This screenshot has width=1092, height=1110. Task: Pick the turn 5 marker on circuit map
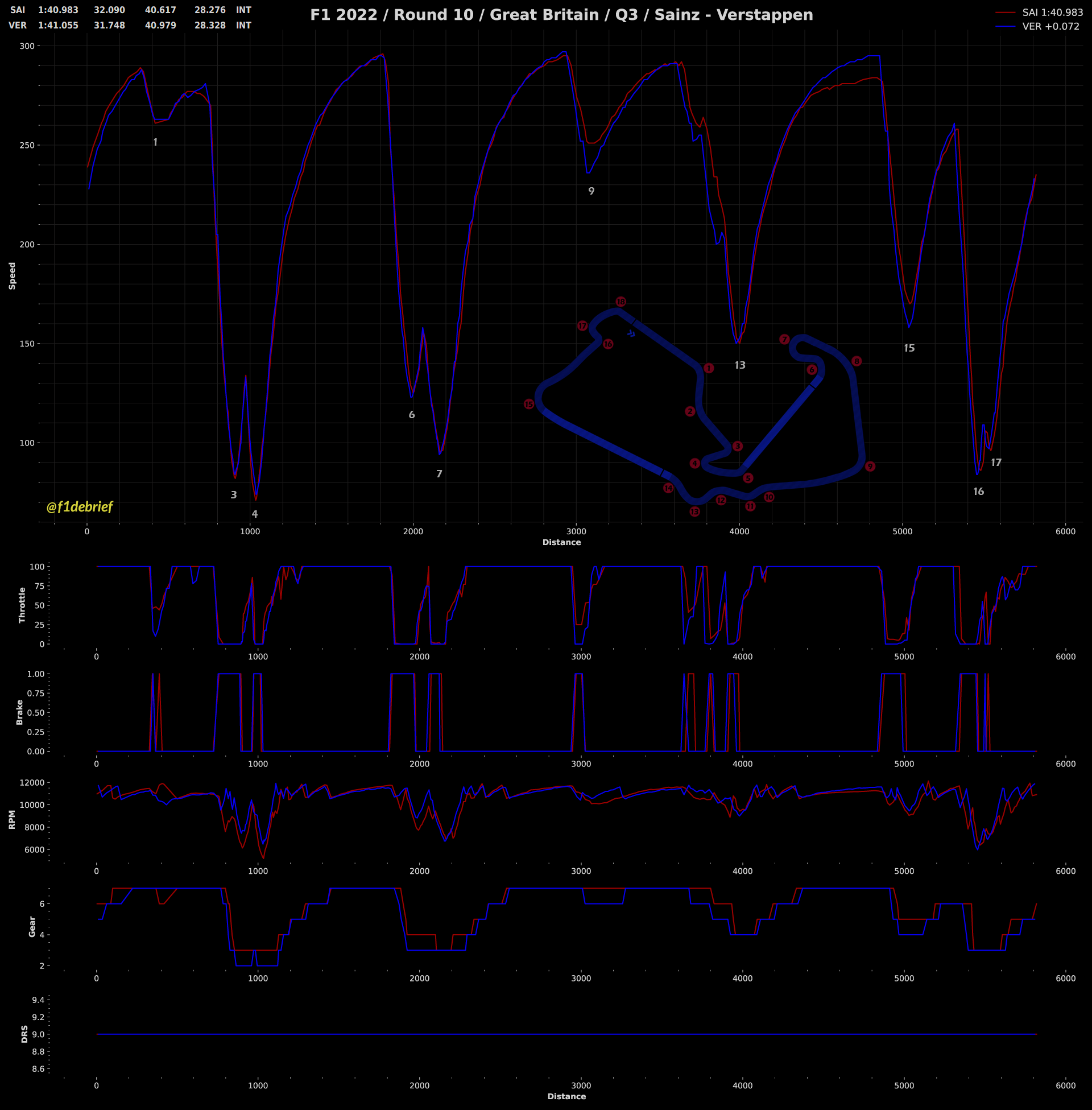tap(748, 478)
